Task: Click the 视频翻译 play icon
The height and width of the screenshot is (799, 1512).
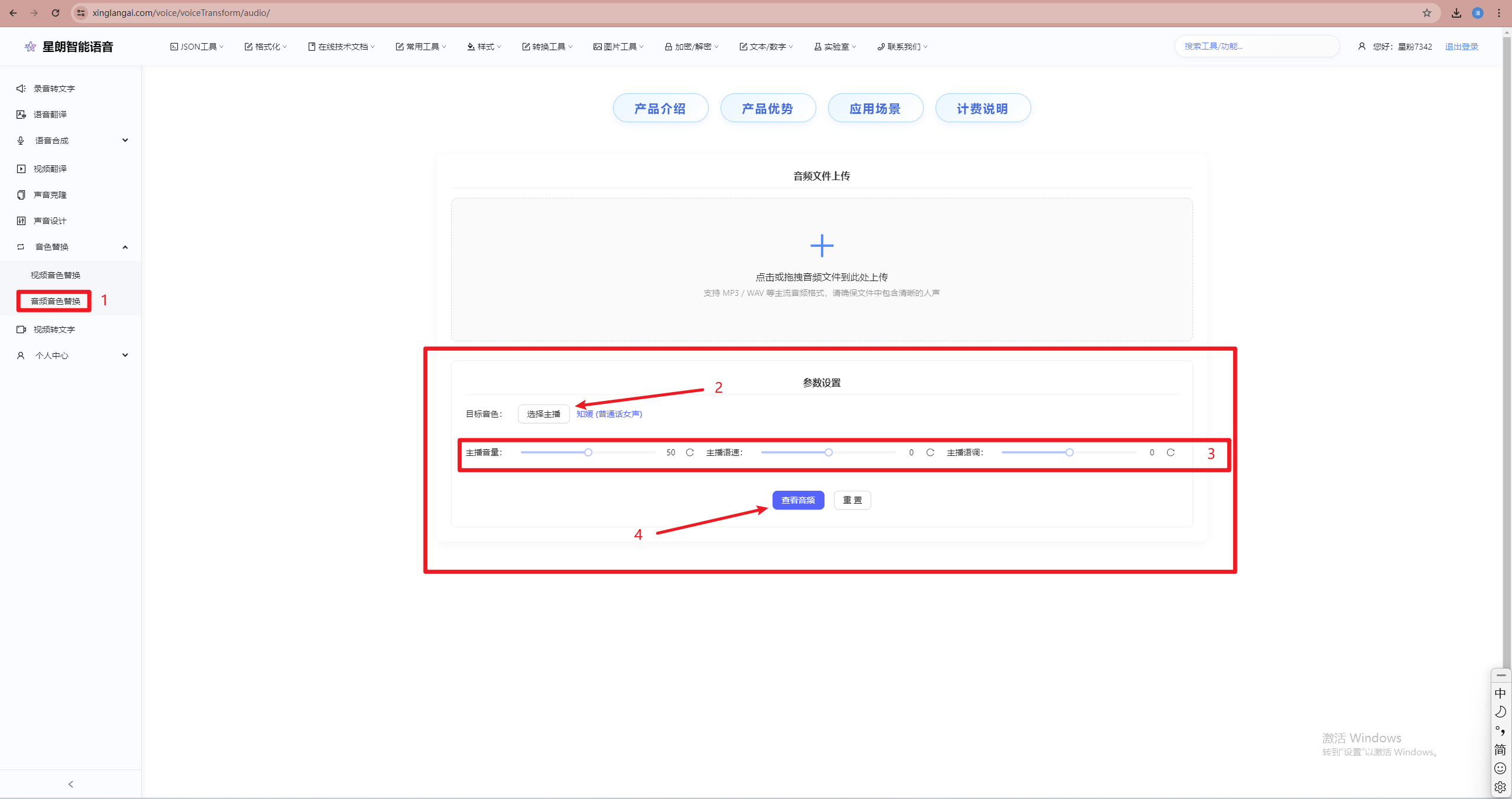Action: point(21,169)
